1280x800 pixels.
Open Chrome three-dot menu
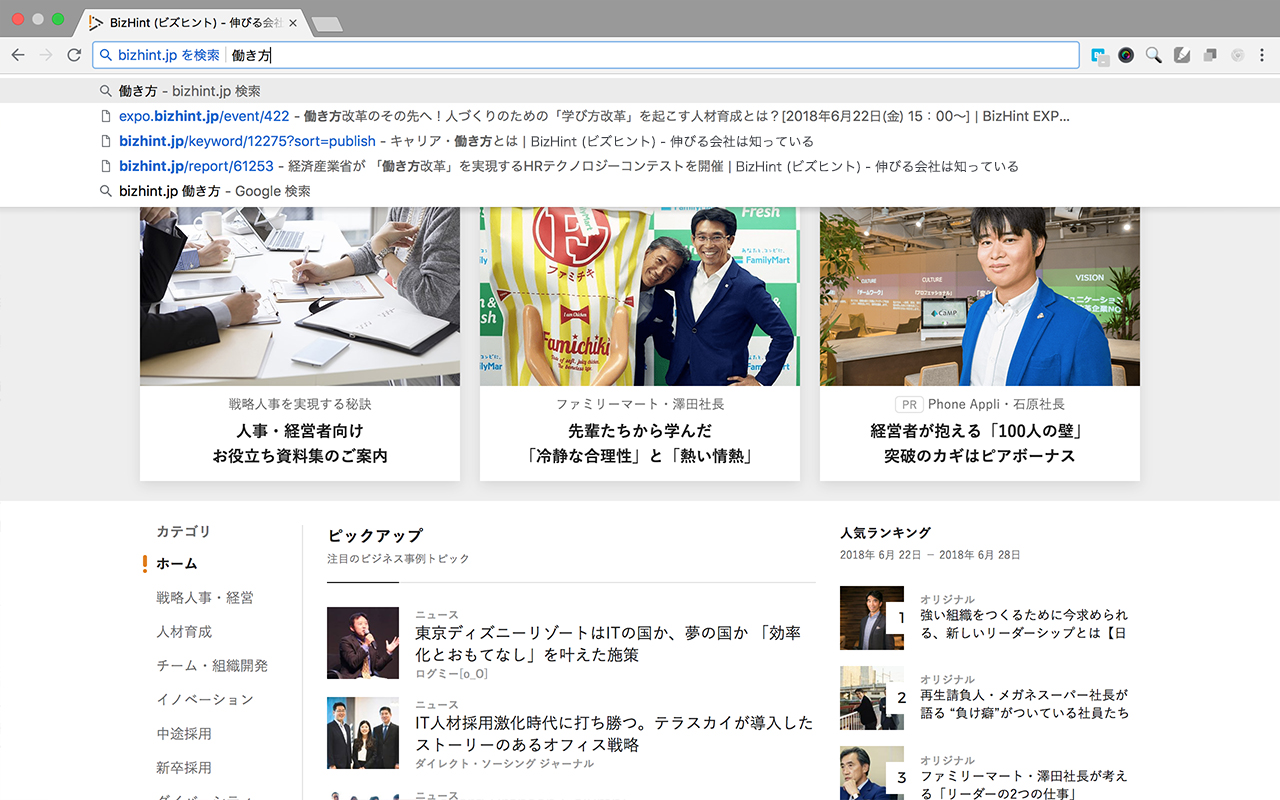click(x=1263, y=55)
